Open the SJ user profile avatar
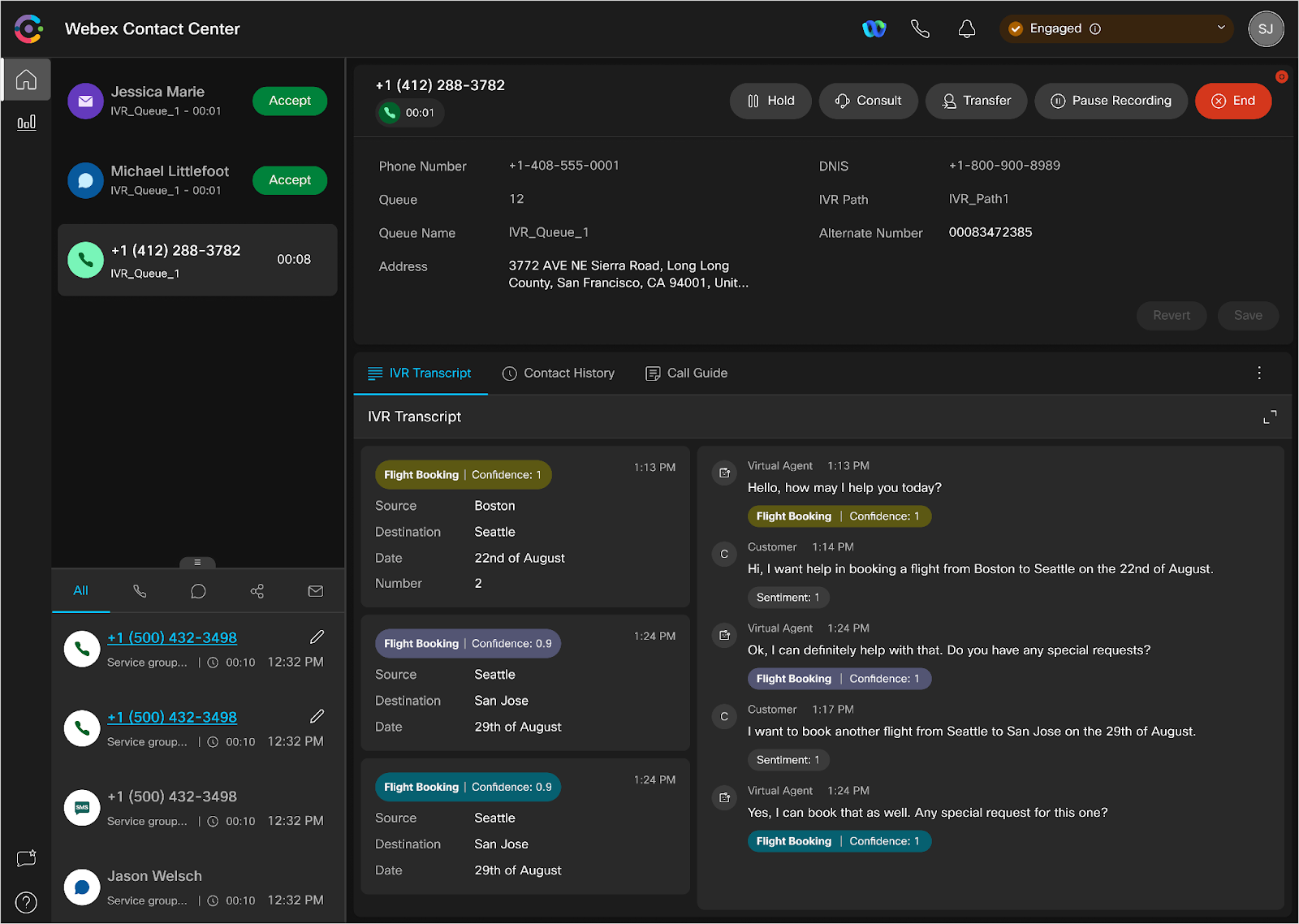 coord(1265,29)
